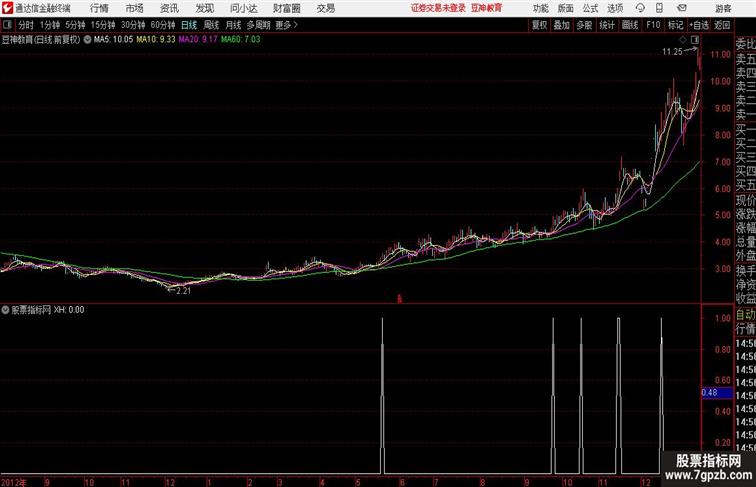This screenshot has height=487, width=756.
Task: Open the 行情 menu
Action: [99, 8]
